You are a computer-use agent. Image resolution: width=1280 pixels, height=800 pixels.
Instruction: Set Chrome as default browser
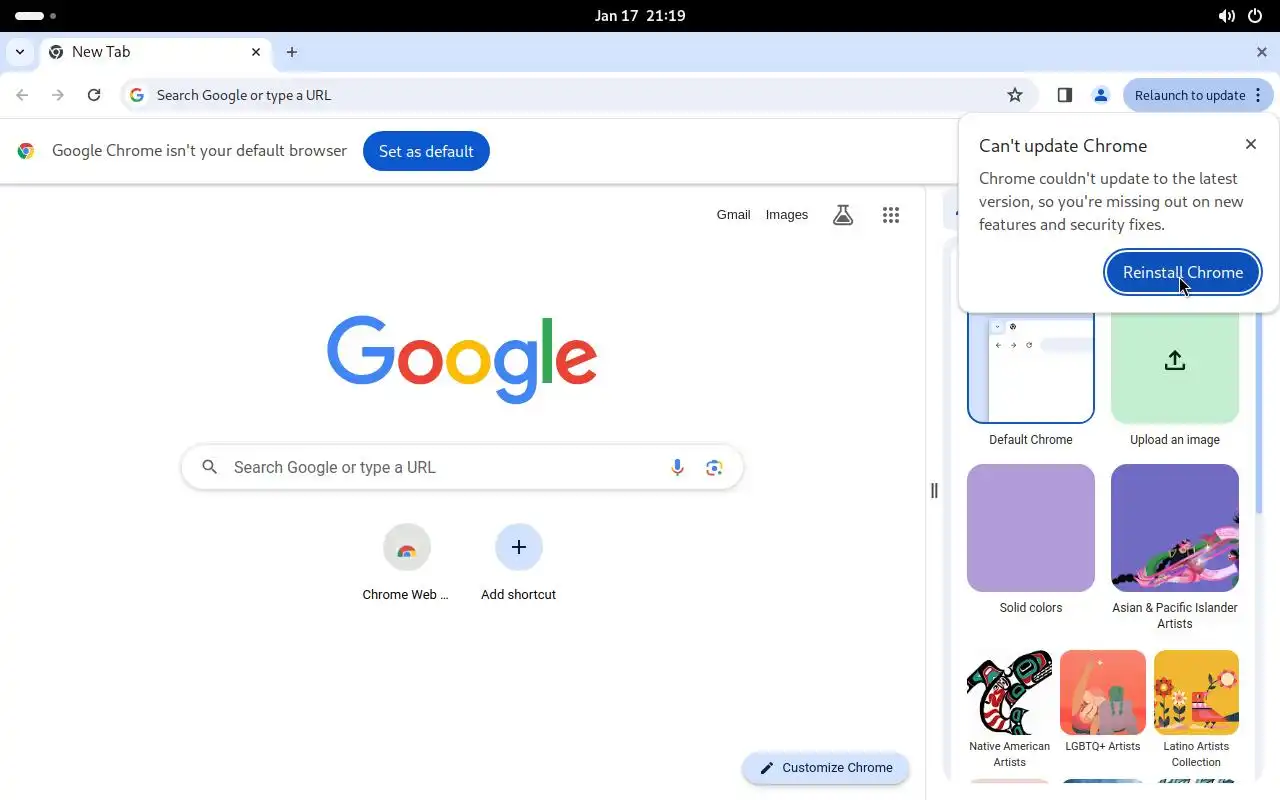(426, 151)
